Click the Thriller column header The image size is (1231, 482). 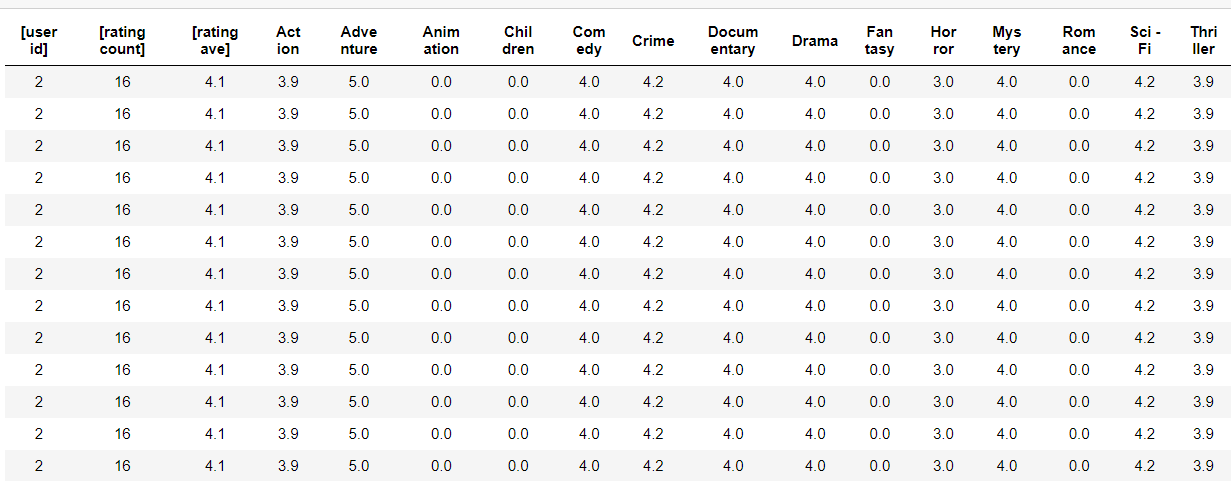(x=1203, y=41)
